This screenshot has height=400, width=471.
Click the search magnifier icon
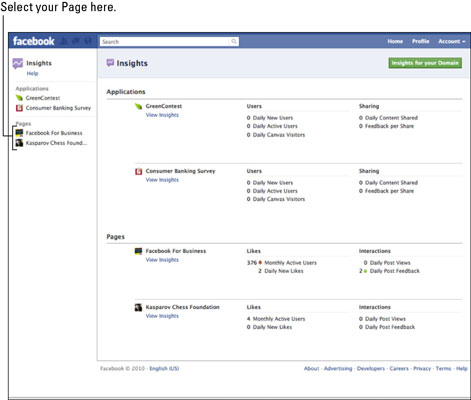(x=234, y=41)
